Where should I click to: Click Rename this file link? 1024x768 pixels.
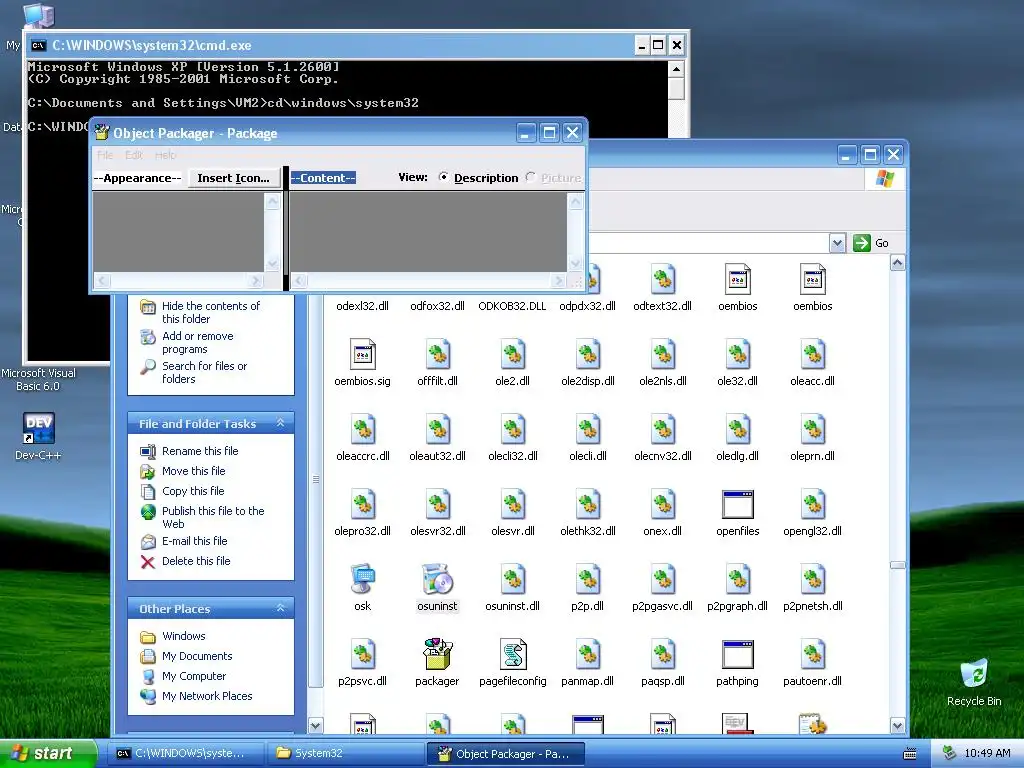point(200,451)
